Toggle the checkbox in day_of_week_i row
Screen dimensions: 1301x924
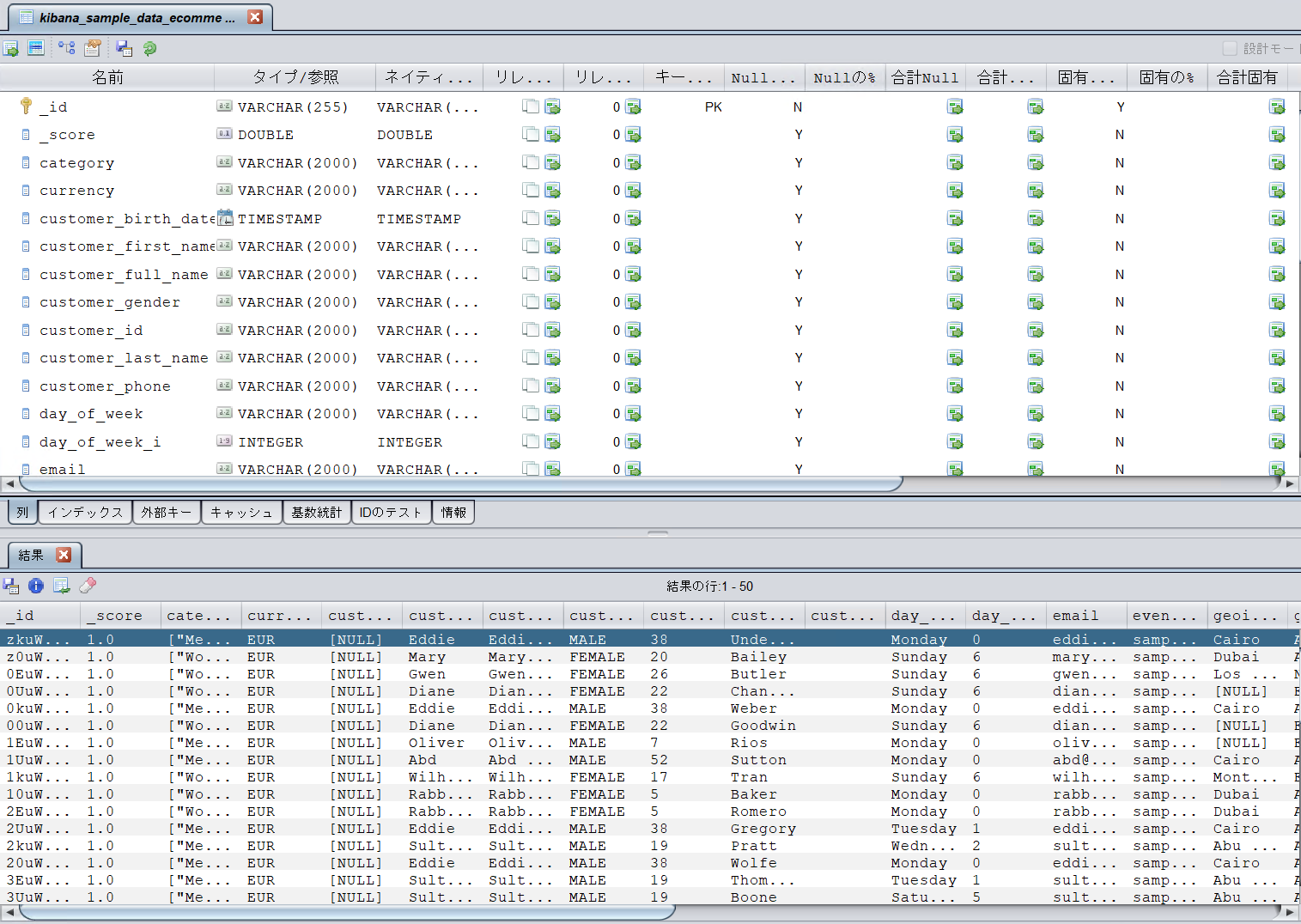[531, 441]
